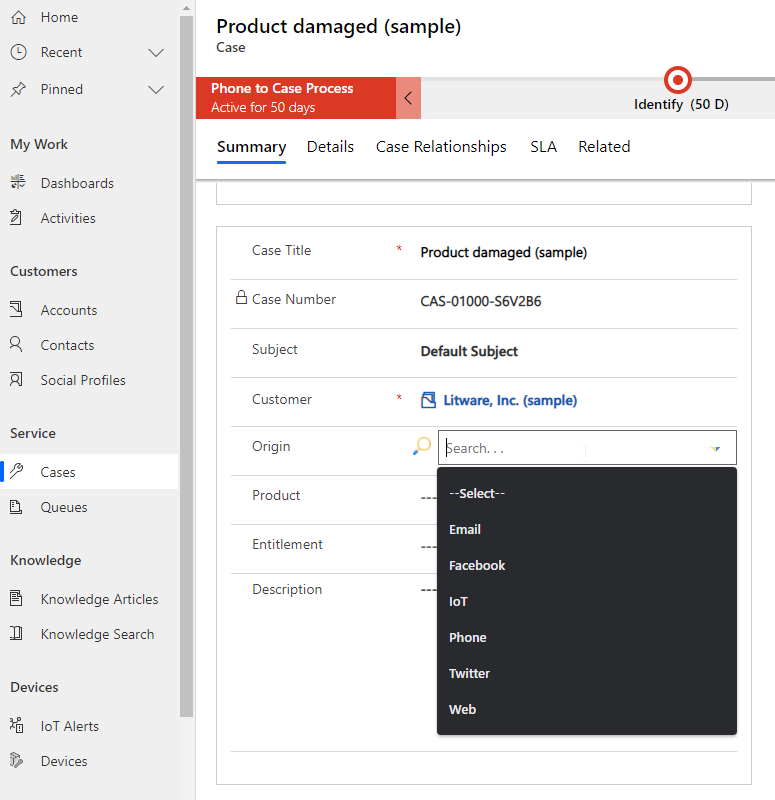Click the Accounts icon under Customers
The width and height of the screenshot is (775, 800).
16,309
